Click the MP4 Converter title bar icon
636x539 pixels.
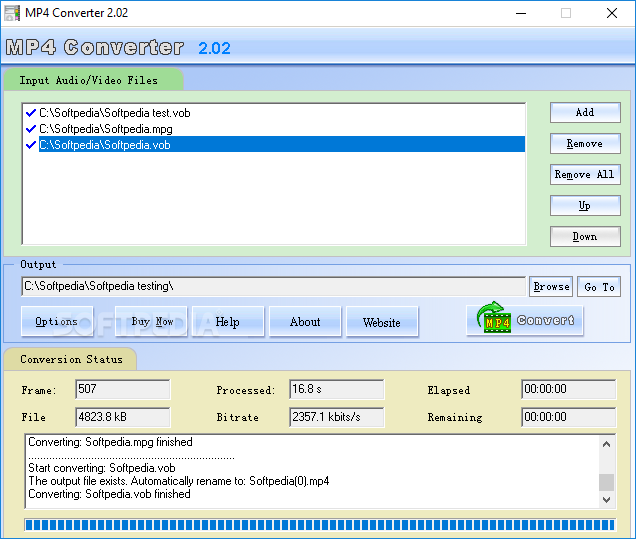point(12,13)
